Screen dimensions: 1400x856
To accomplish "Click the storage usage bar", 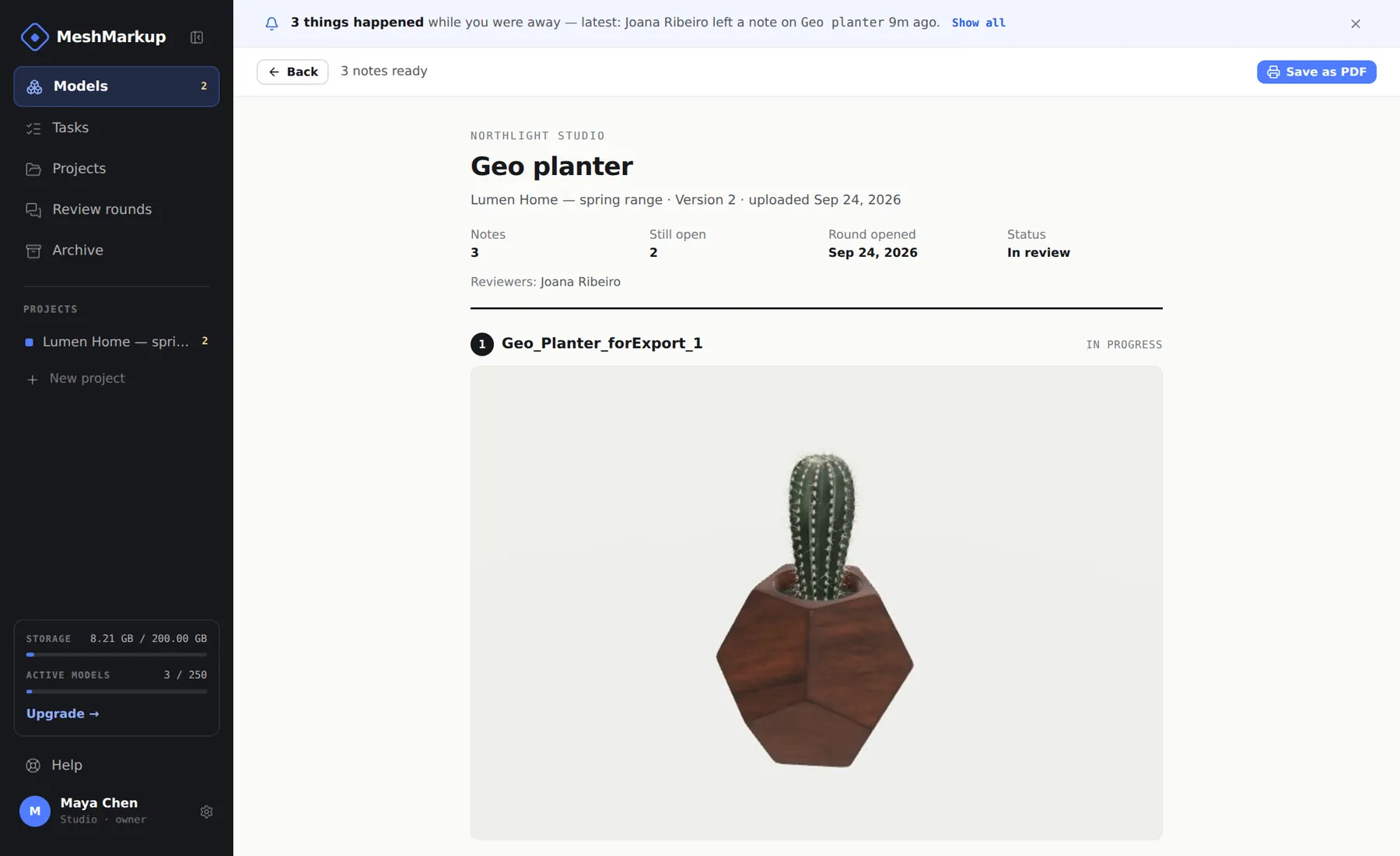I will [x=117, y=654].
